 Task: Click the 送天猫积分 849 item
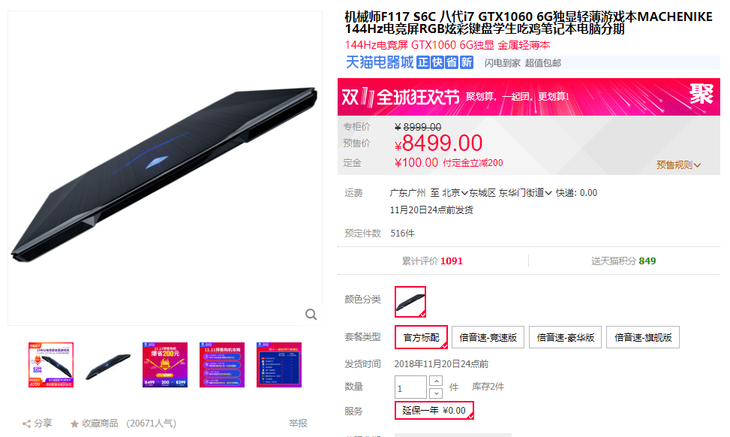click(624, 261)
